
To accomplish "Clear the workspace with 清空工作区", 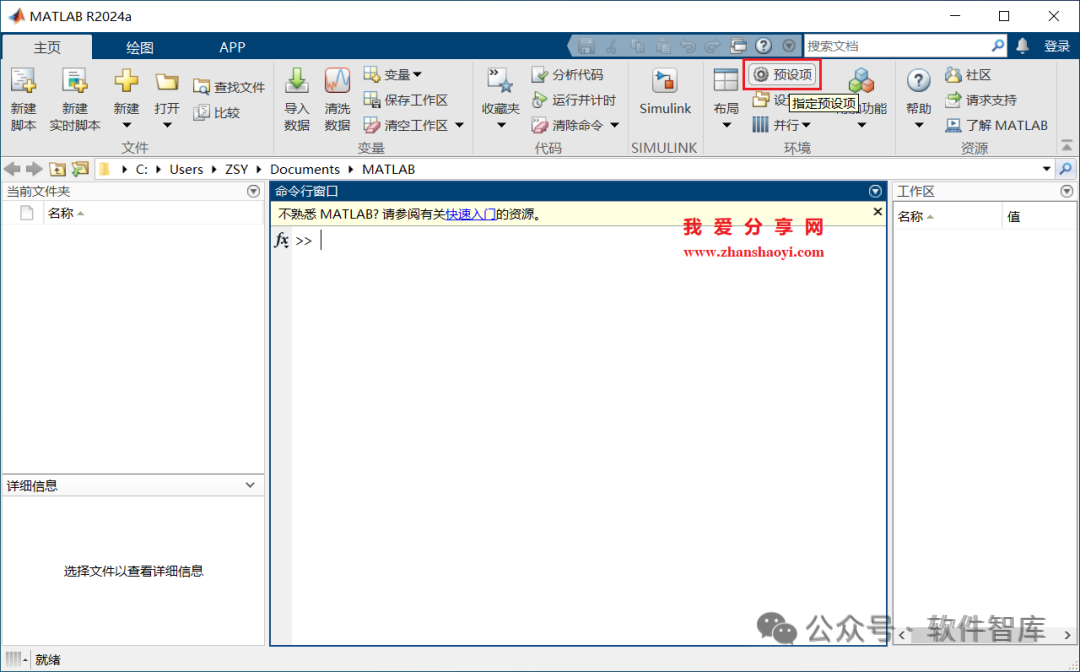I will coord(406,125).
